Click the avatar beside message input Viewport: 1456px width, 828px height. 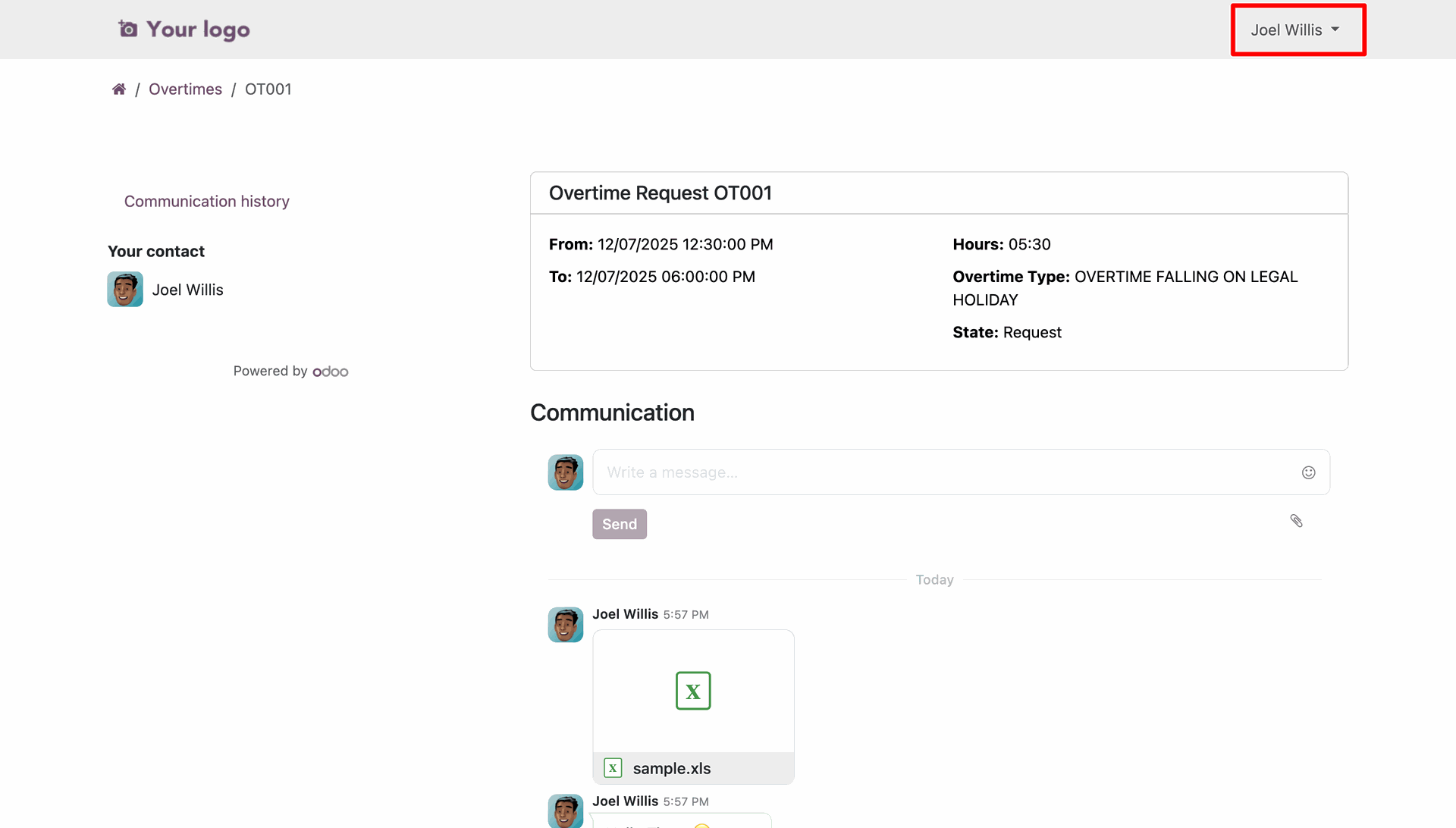[x=566, y=472]
